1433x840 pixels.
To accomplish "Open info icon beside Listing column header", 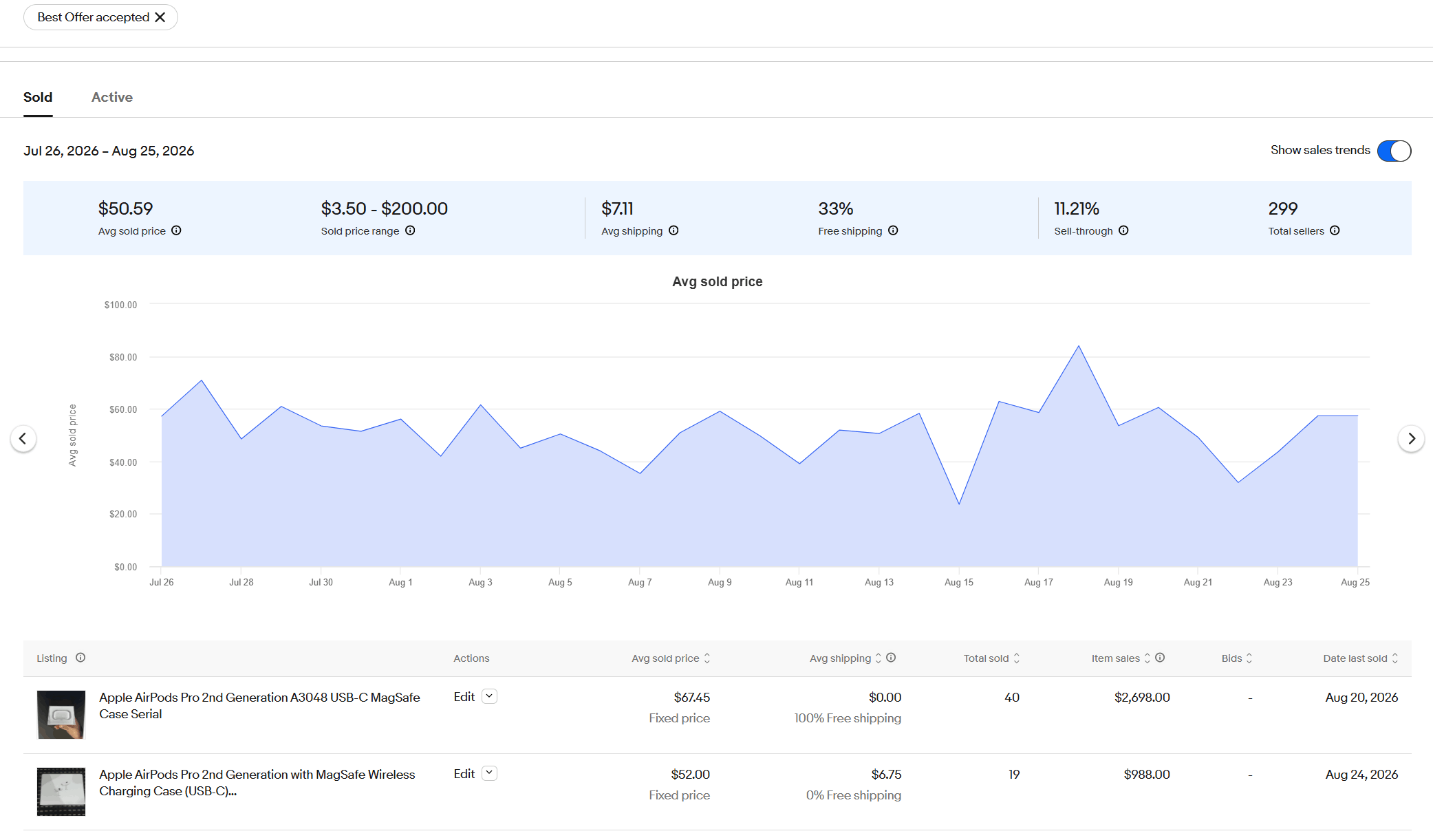I will click(80, 658).
